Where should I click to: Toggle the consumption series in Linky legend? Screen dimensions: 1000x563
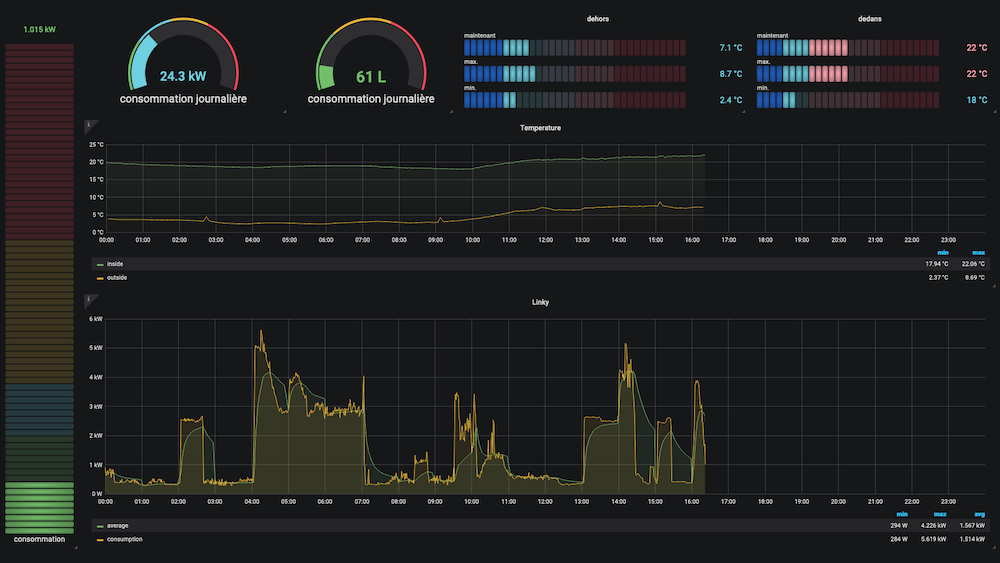tap(124, 539)
